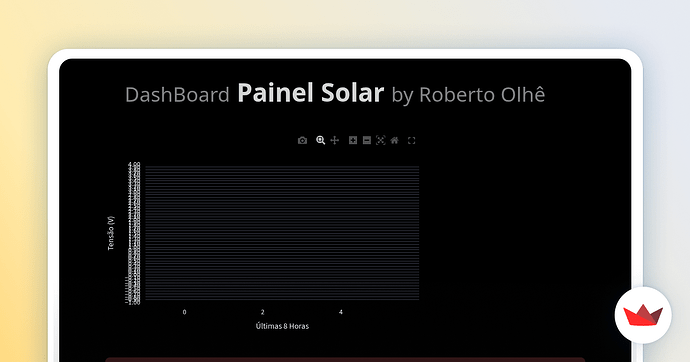Select the magnifier Zoom tool
This screenshot has height=362, width=690.
[320, 140]
